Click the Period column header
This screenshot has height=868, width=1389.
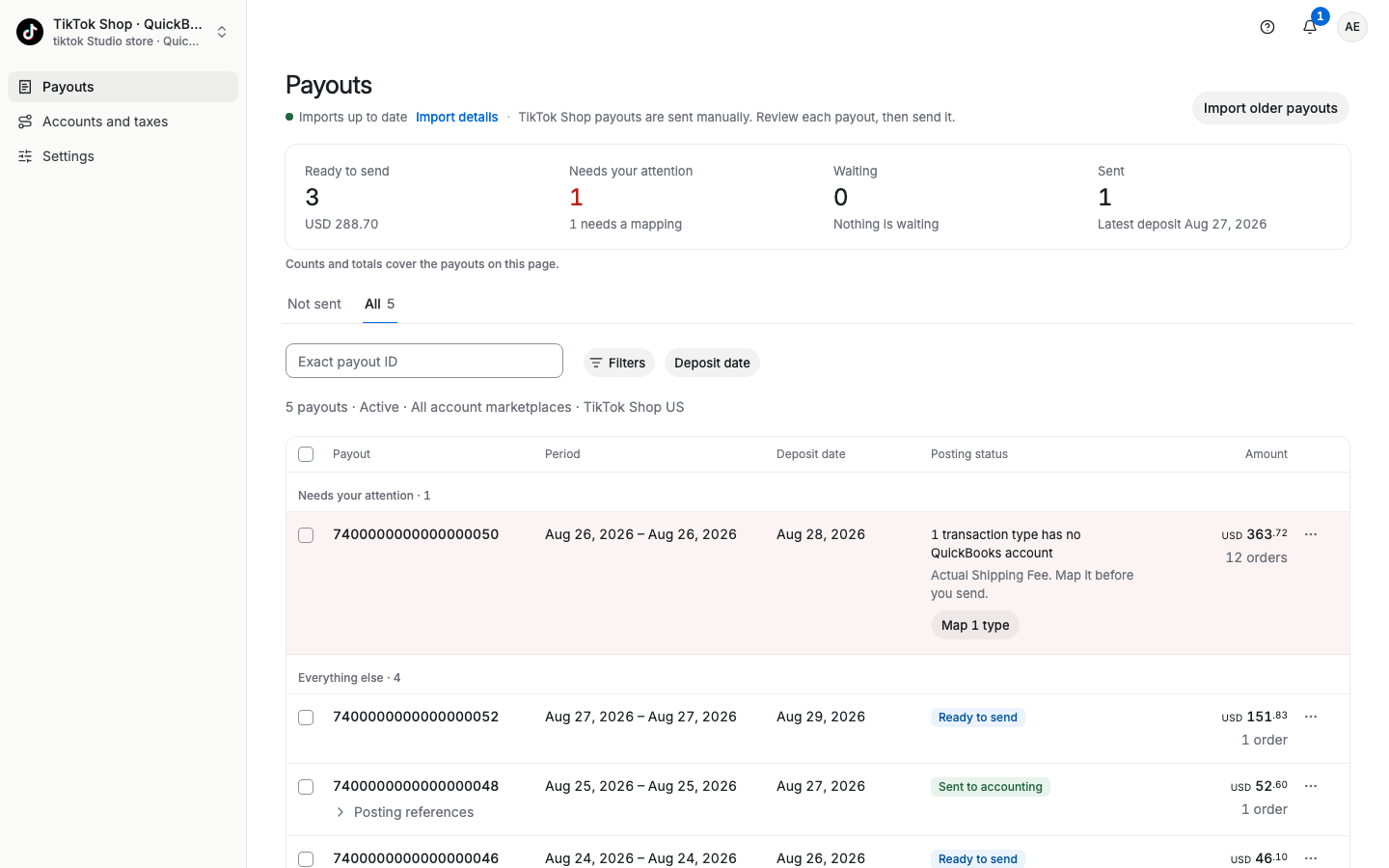point(562,454)
